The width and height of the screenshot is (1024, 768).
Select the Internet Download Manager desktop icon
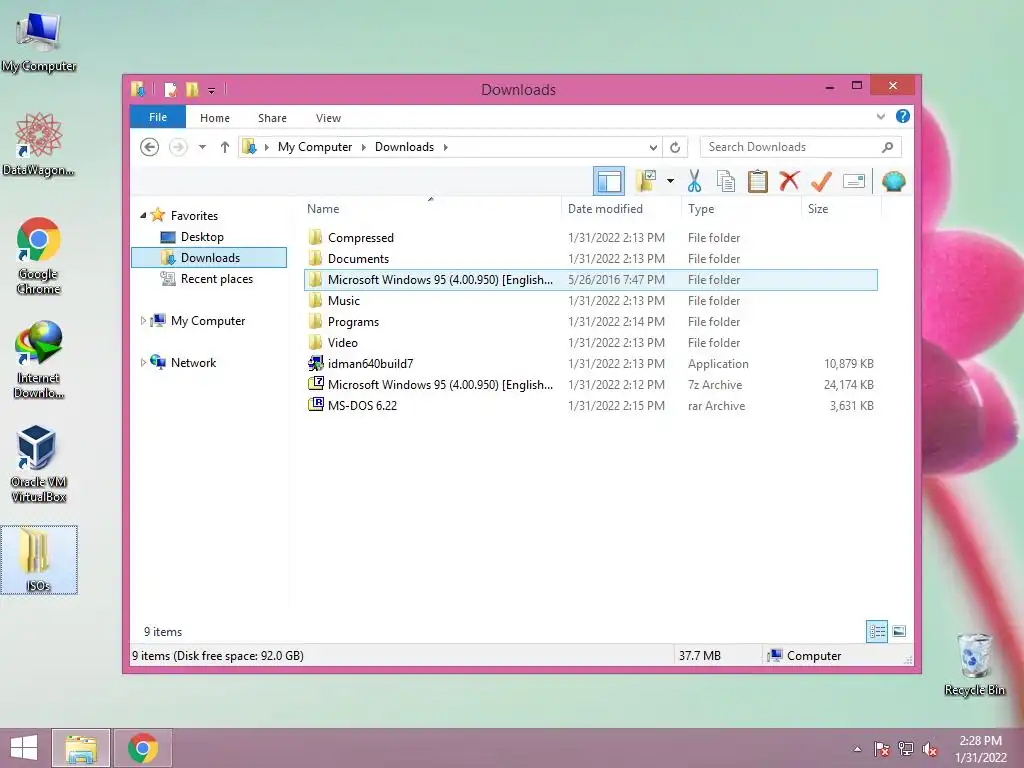click(39, 360)
